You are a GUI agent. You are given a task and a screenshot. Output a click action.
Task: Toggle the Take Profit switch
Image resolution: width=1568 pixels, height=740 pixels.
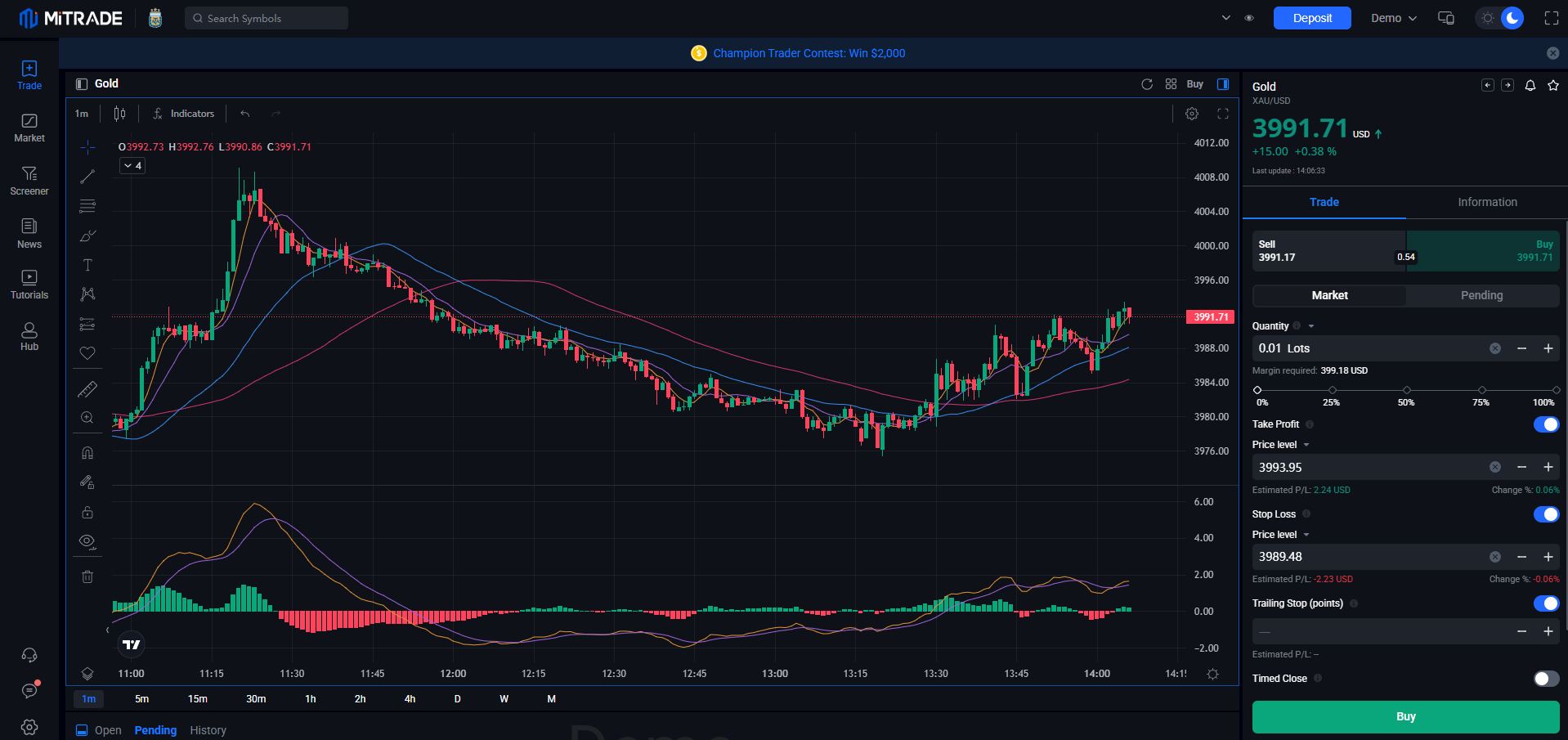[x=1546, y=424]
